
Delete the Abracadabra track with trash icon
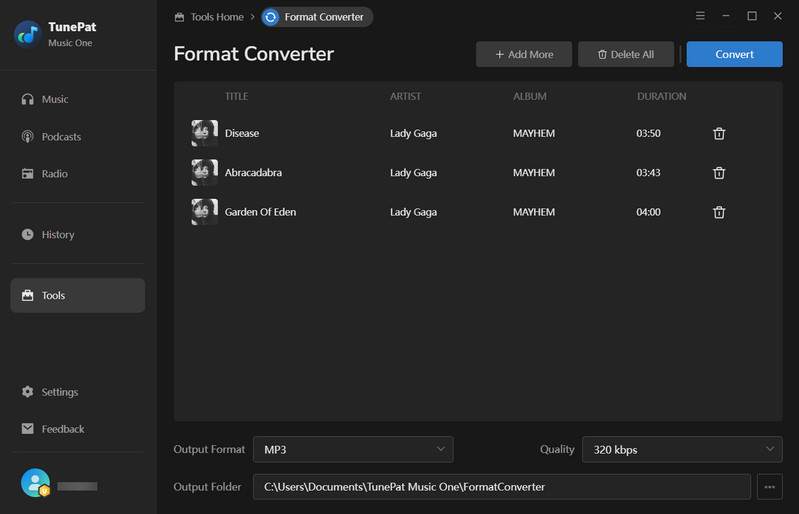pos(719,173)
